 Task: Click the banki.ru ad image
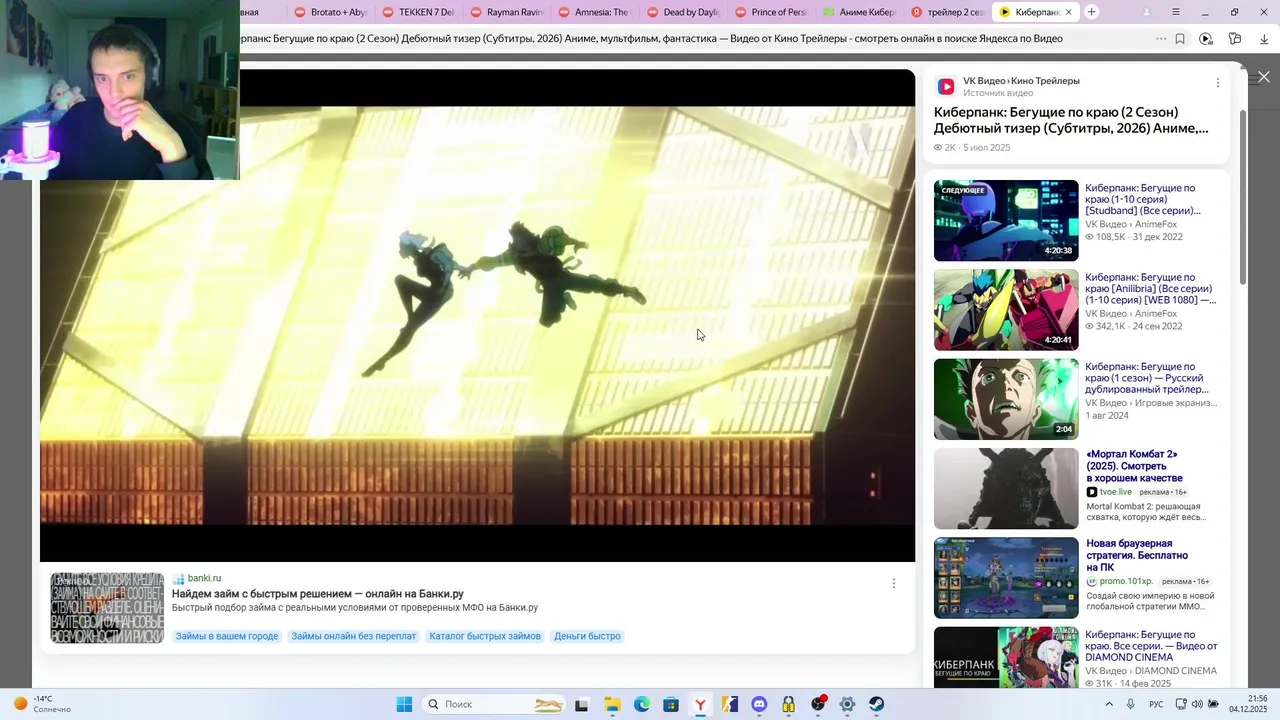tap(107, 608)
